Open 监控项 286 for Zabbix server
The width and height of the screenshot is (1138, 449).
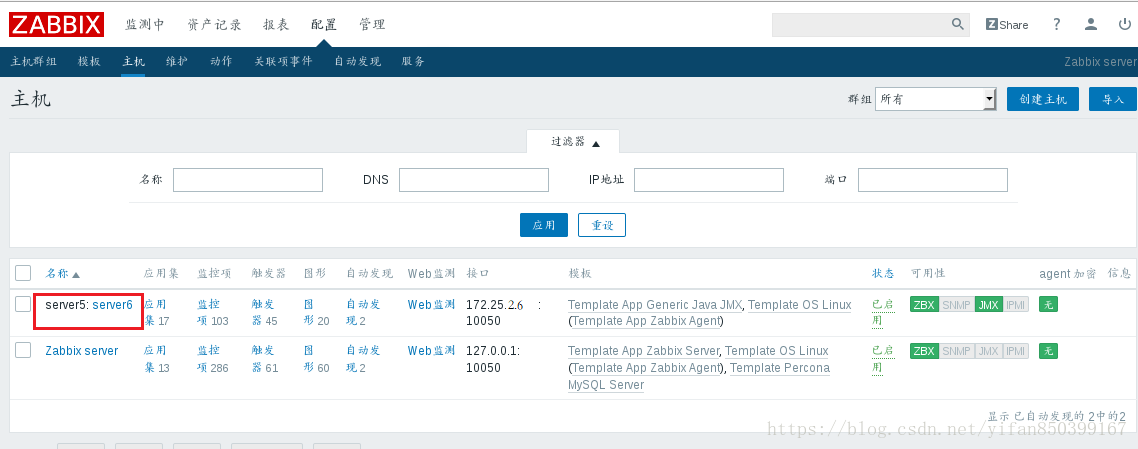coord(213,359)
